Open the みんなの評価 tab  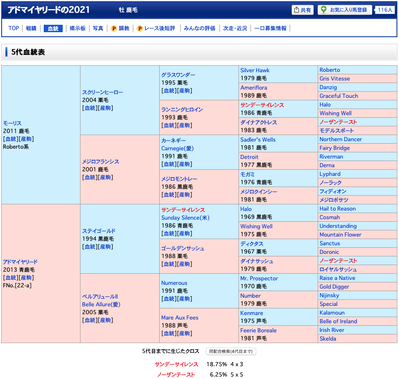coord(199,28)
